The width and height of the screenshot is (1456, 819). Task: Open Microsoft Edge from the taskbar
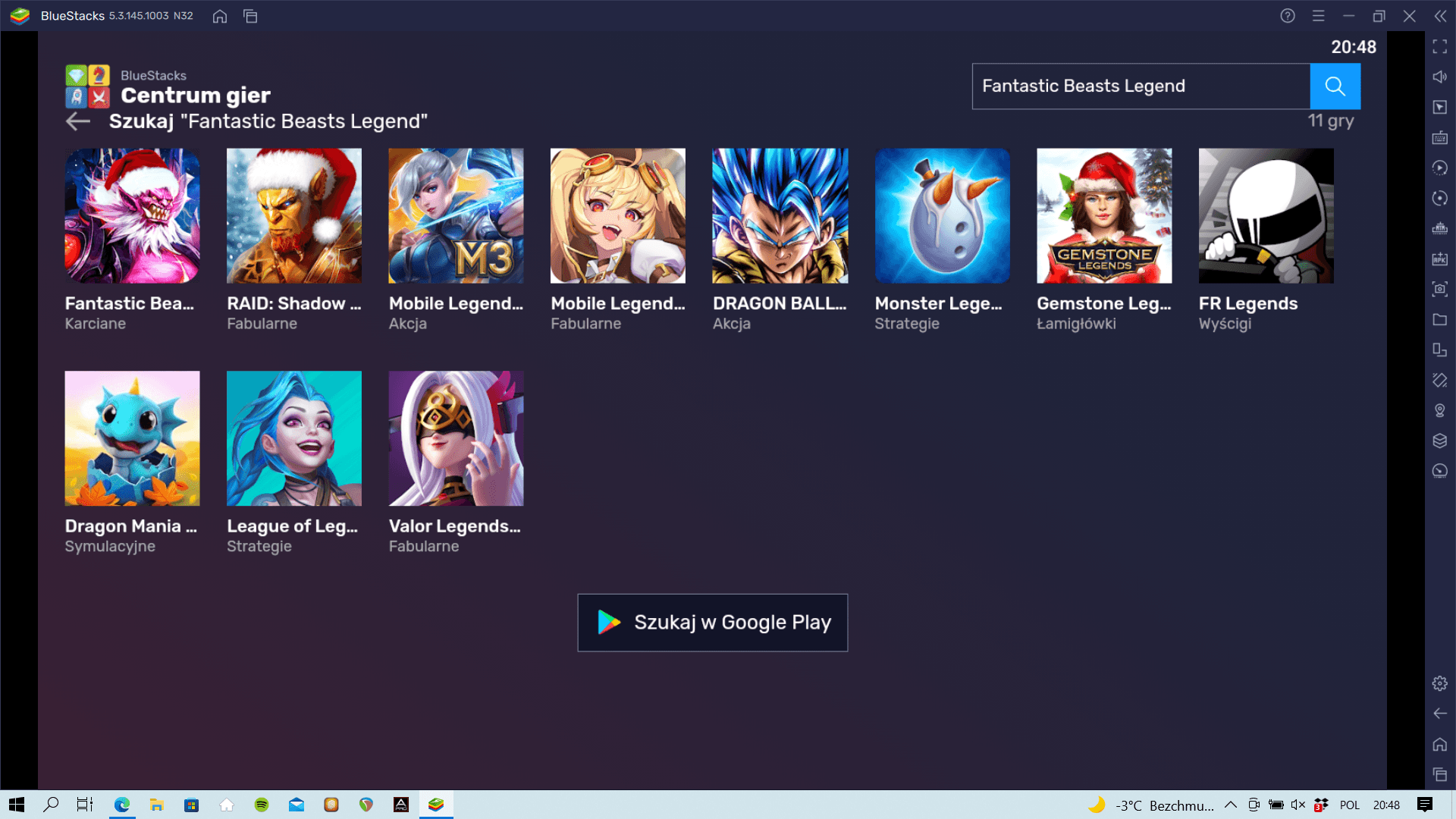pyautogui.click(x=121, y=805)
